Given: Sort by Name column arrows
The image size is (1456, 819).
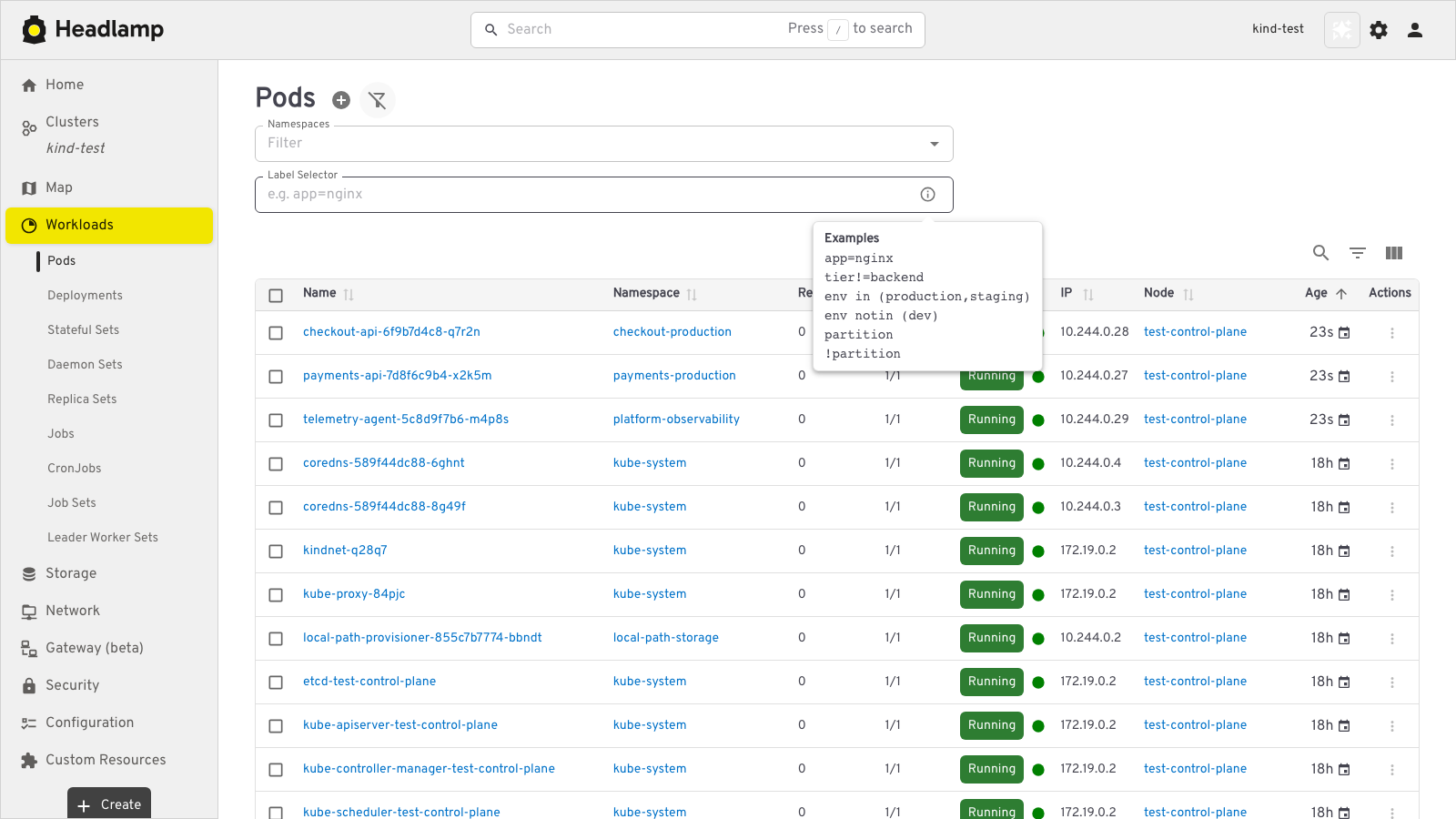Looking at the screenshot, I should click(349, 294).
